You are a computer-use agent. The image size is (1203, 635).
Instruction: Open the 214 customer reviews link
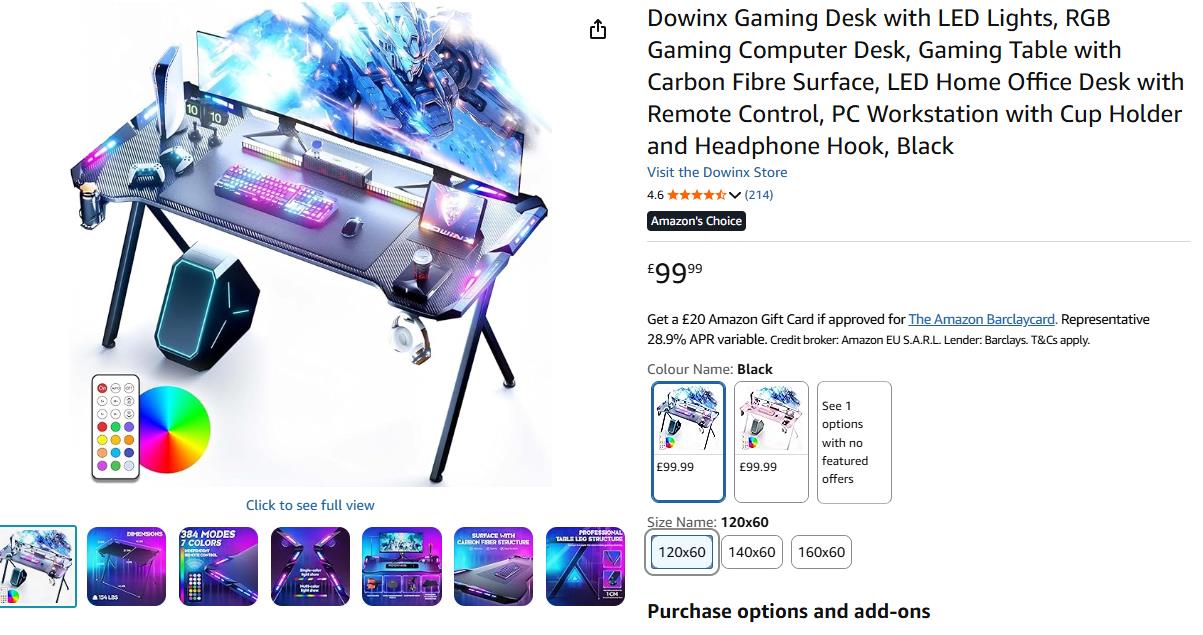[x=759, y=195]
